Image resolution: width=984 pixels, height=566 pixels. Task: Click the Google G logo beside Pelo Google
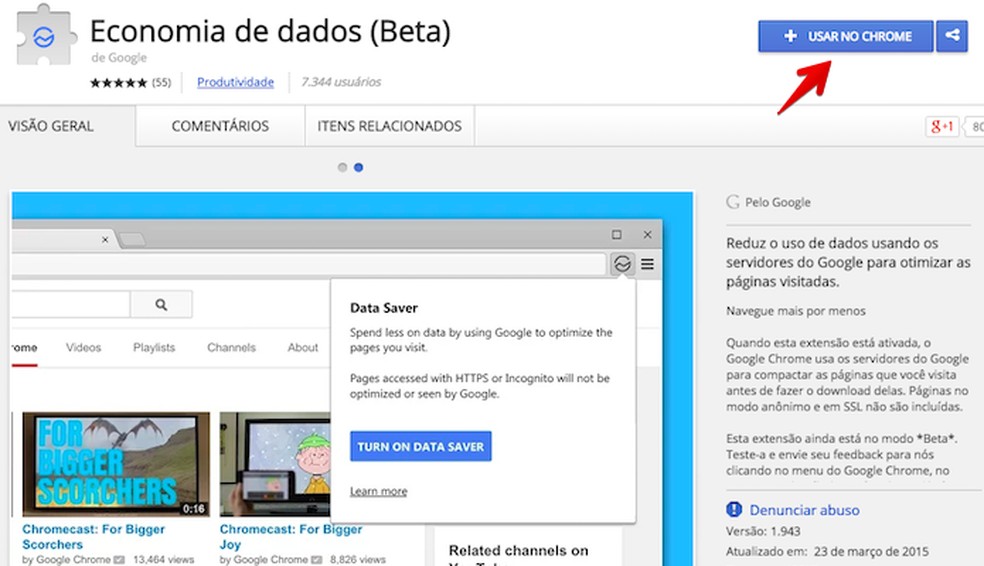[x=732, y=202]
